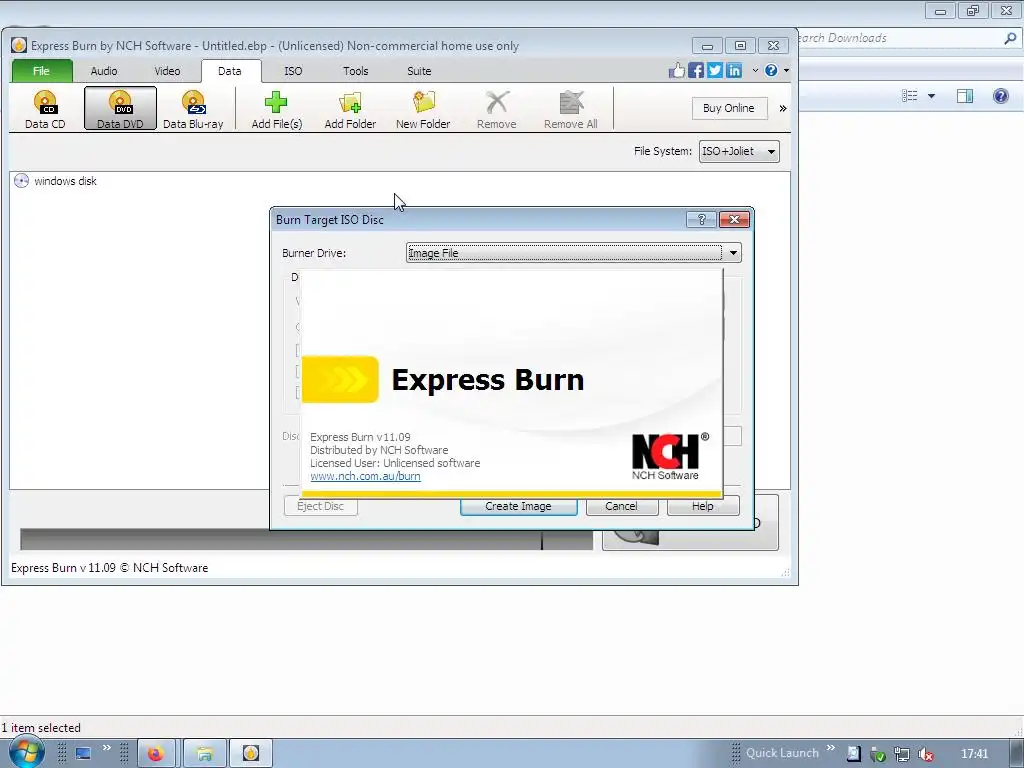Image resolution: width=1024 pixels, height=768 pixels.
Task: Switch to the Audio tab
Action: (x=104, y=71)
